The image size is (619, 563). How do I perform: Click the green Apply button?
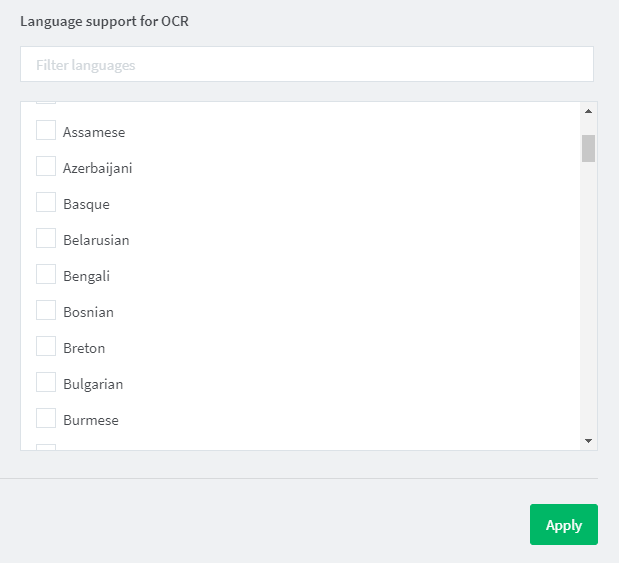(x=564, y=524)
